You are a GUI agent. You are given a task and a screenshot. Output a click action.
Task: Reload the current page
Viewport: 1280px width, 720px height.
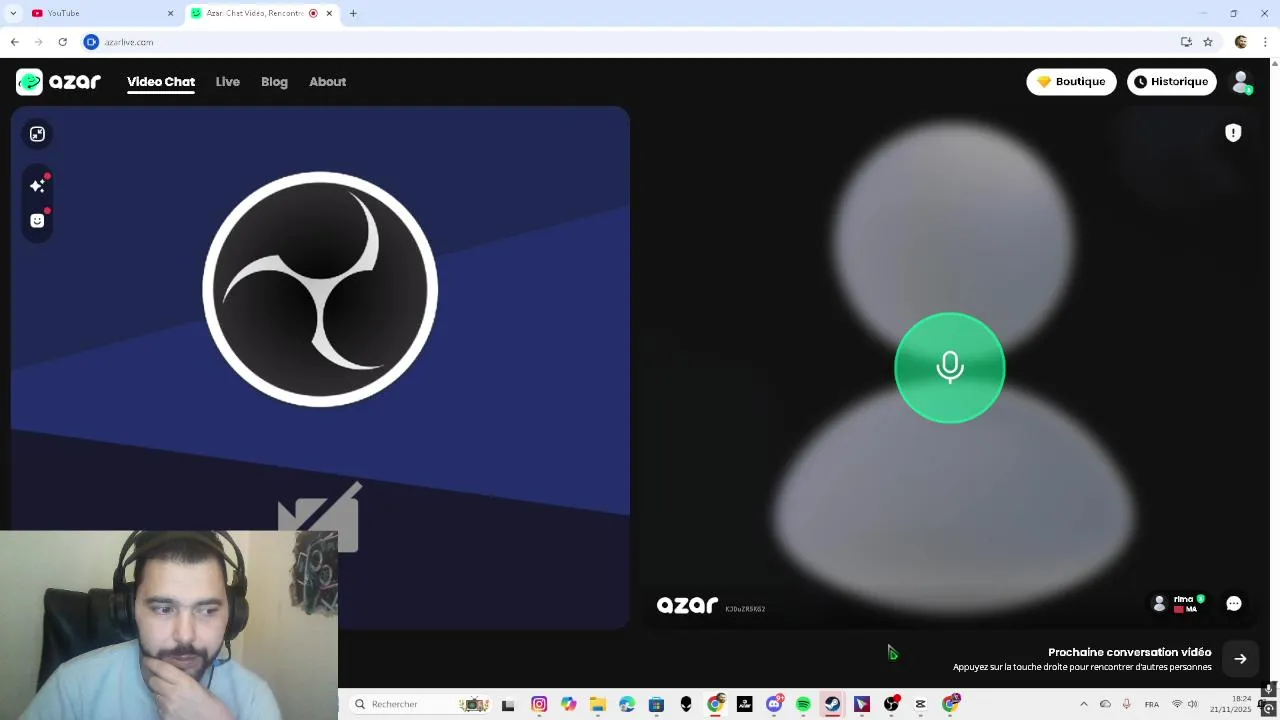pyautogui.click(x=62, y=42)
